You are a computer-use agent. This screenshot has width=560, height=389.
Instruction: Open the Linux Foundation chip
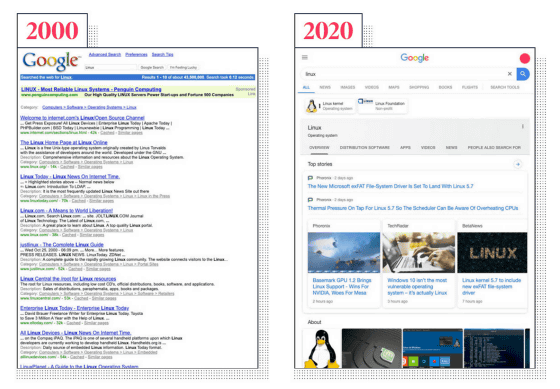[382, 106]
